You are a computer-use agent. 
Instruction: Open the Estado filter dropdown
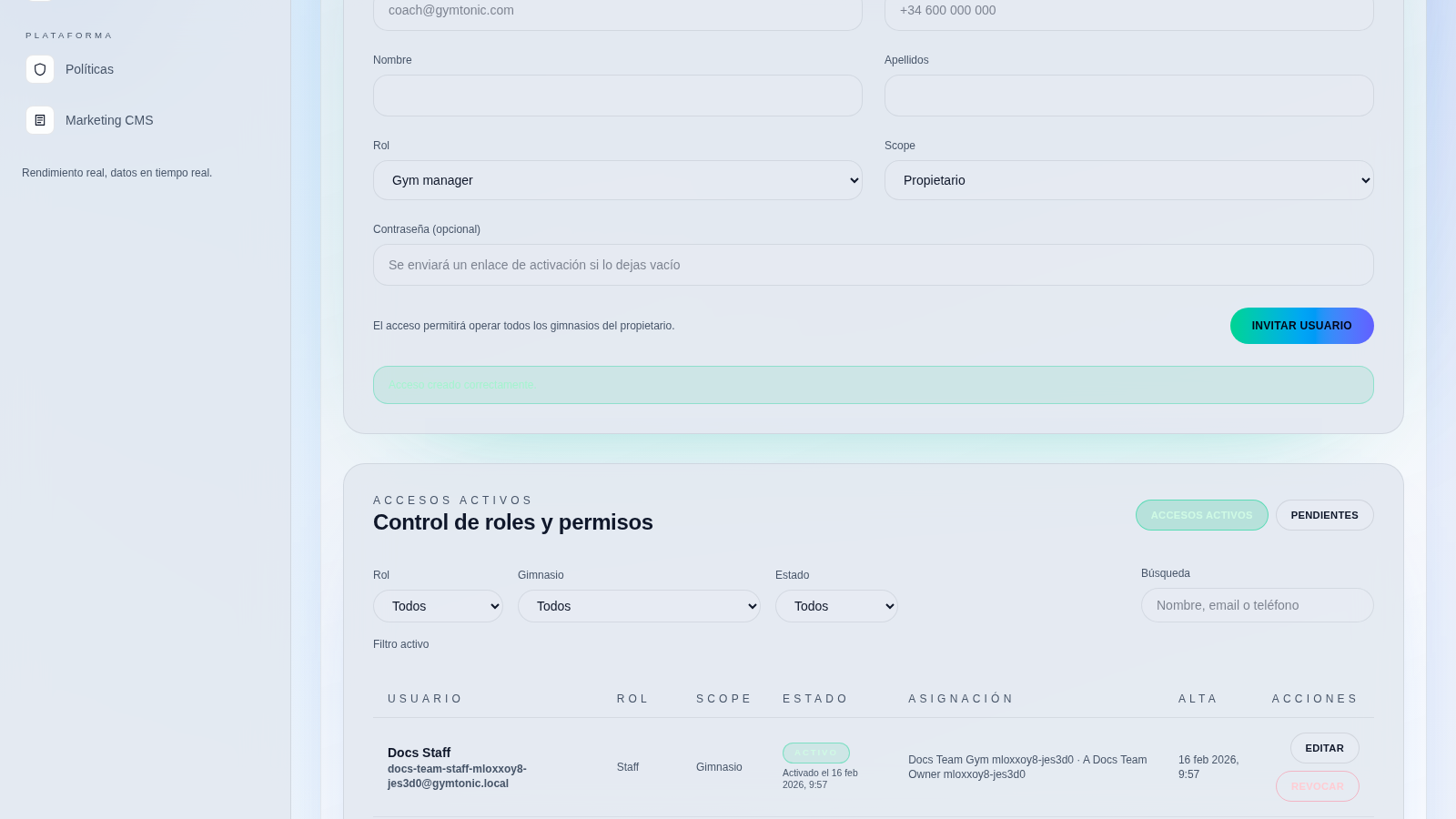pyautogui.click(x=836, y=606)
